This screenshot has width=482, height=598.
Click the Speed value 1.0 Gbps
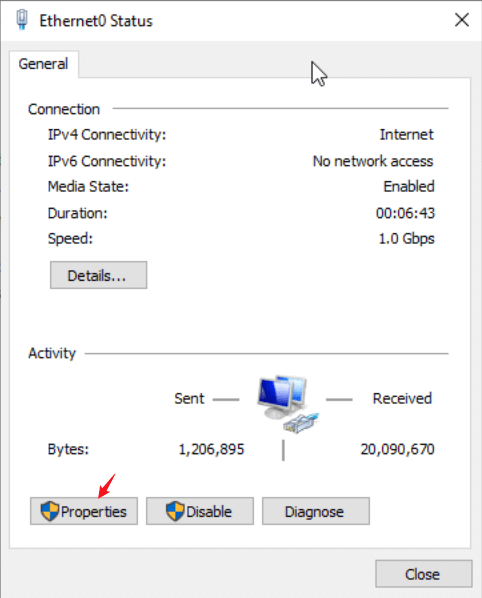tap(406, 239)
